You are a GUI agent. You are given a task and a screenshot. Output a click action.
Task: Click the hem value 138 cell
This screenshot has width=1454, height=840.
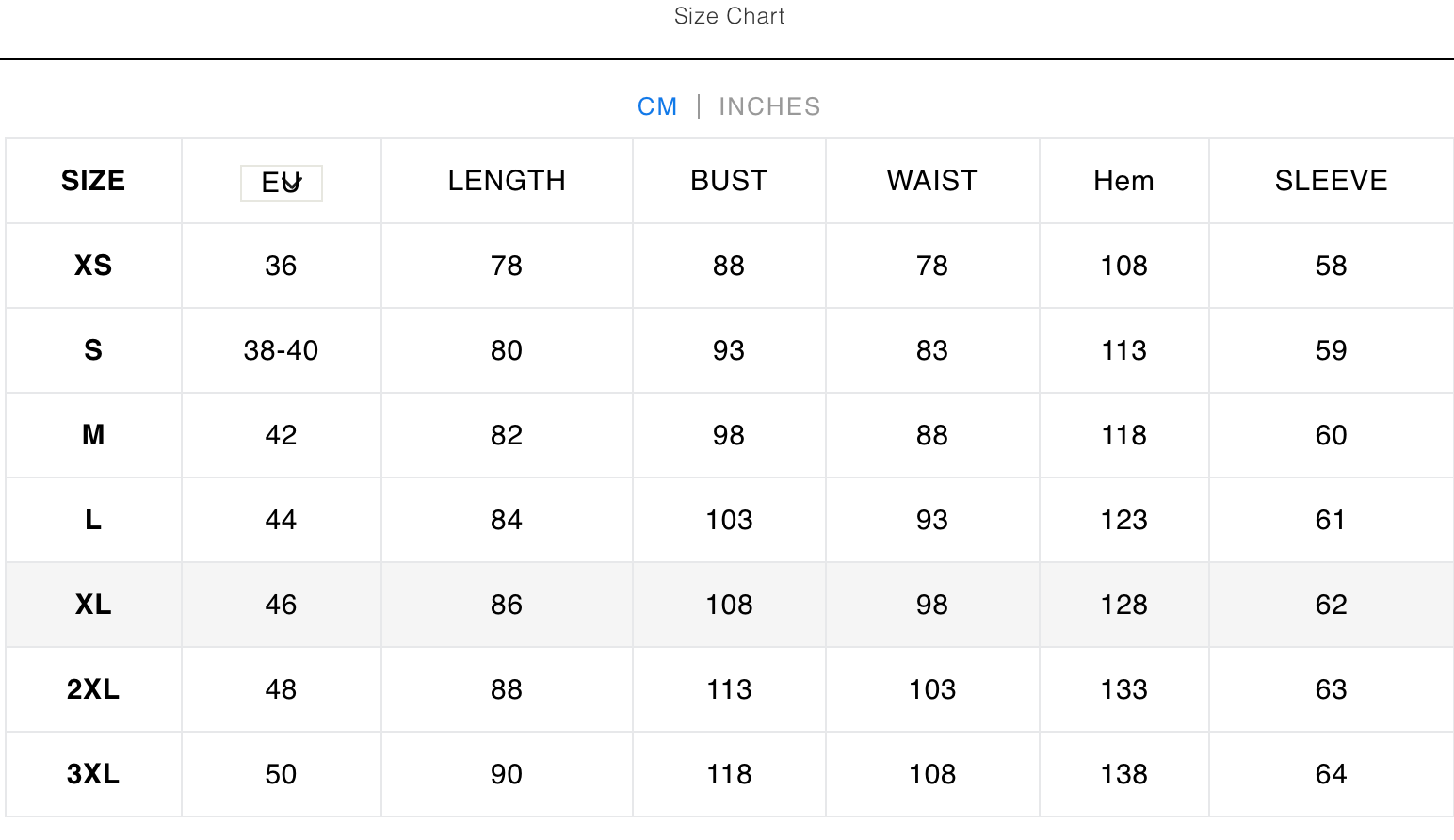point(1123,774)
